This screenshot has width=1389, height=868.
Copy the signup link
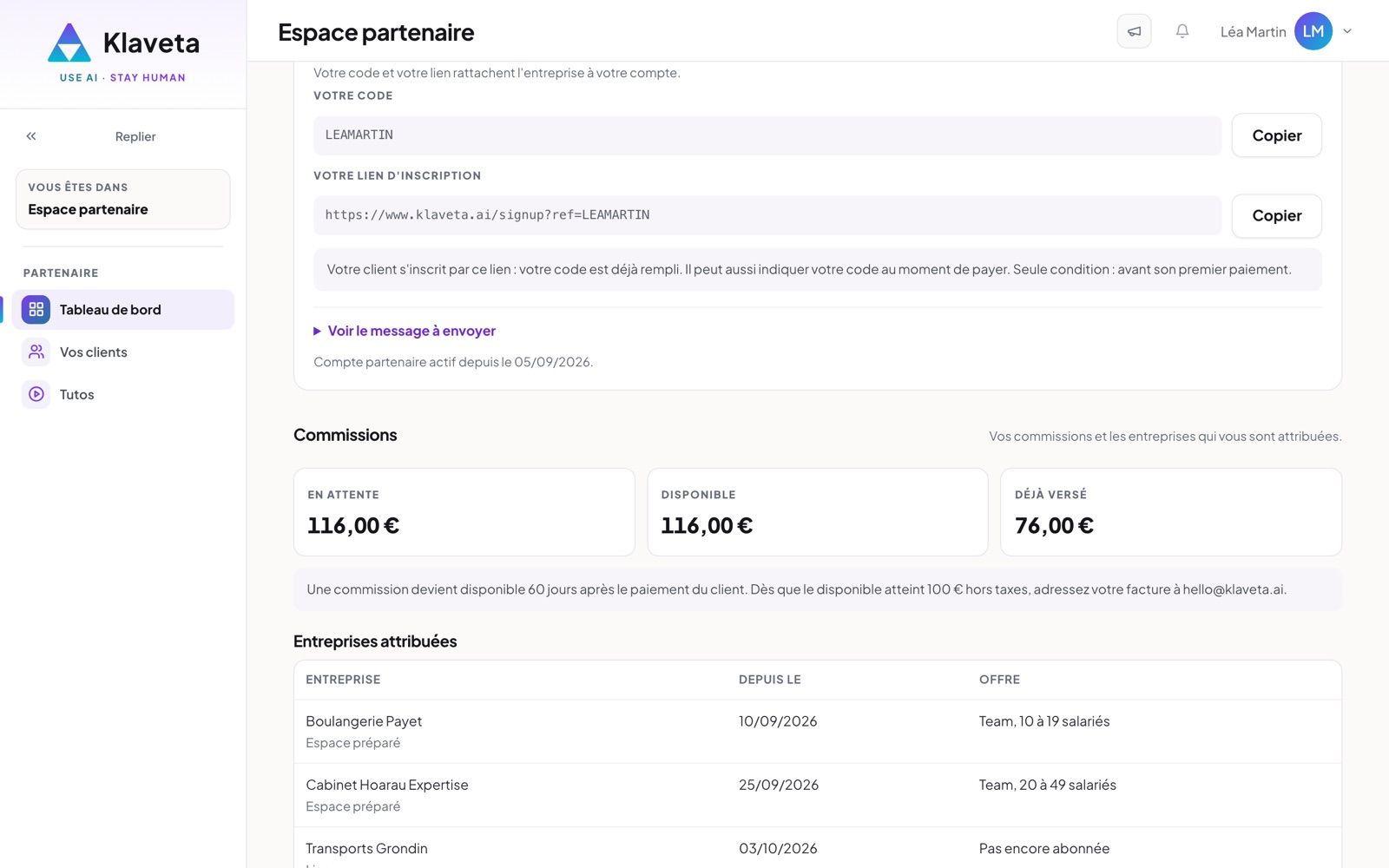click(1276, 216)
